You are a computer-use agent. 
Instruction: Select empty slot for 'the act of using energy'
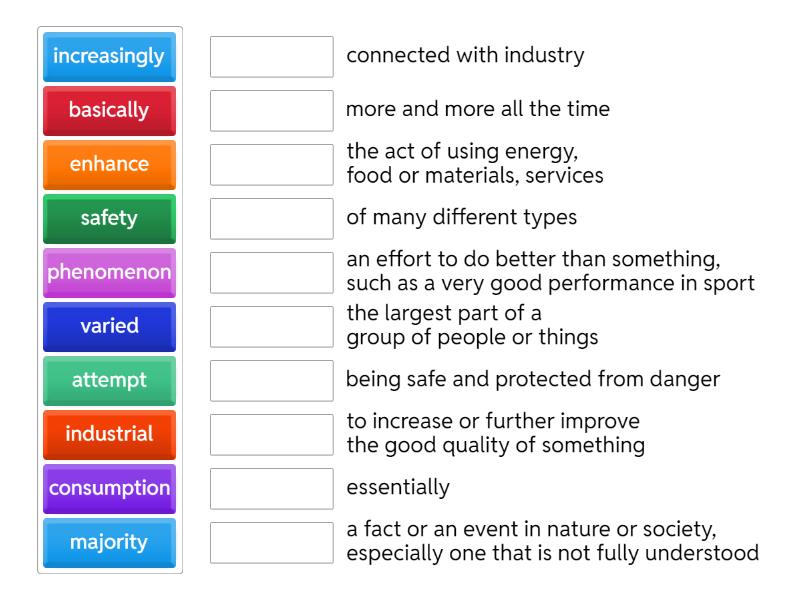pyautogui.click(x=272, y=165)
